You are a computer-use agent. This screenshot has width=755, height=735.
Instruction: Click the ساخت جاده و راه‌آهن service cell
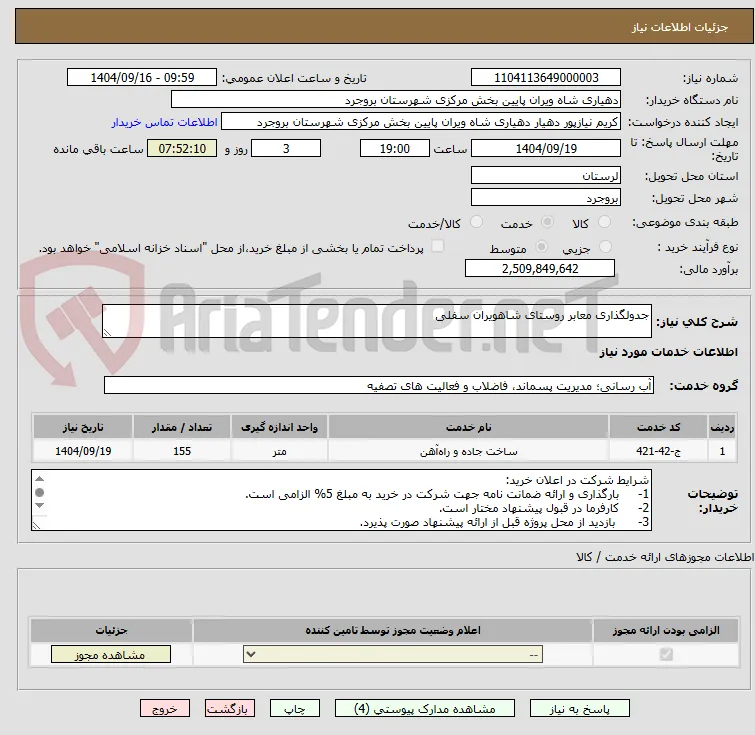469,451
